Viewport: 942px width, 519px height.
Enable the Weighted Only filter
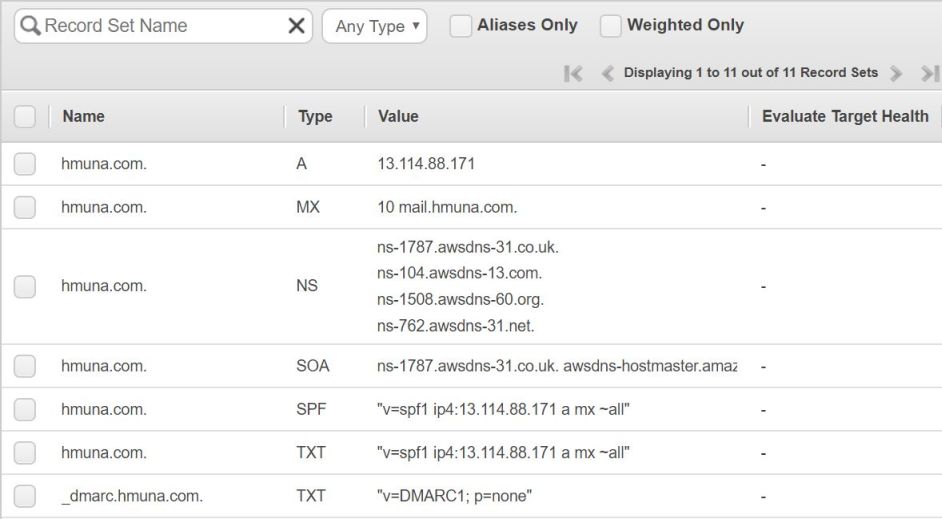click(610, 26)
